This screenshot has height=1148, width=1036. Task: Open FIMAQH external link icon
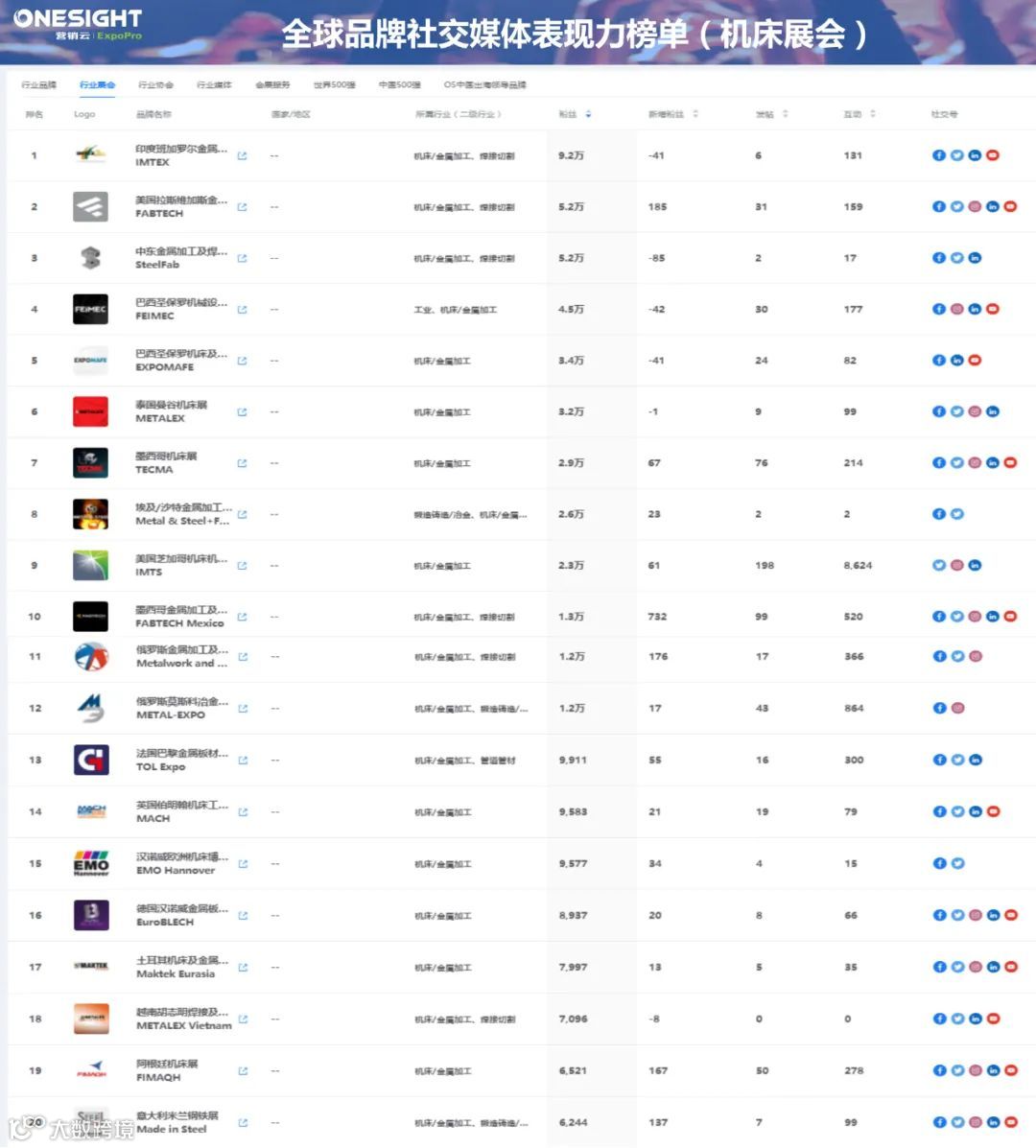243,1070
